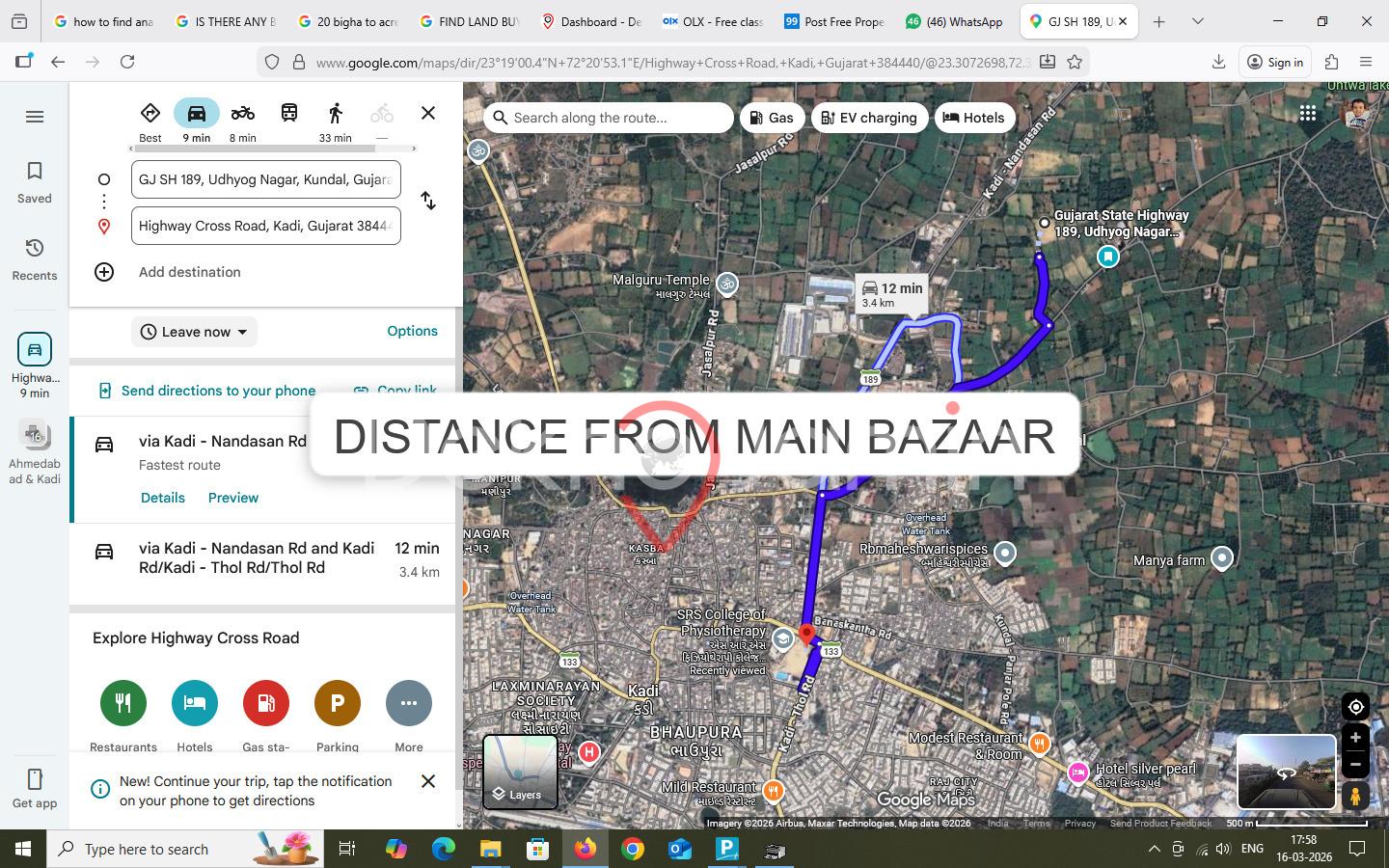Toggle the EV charging filter chip
The image size is (1389, 868).
pos(868,118)
